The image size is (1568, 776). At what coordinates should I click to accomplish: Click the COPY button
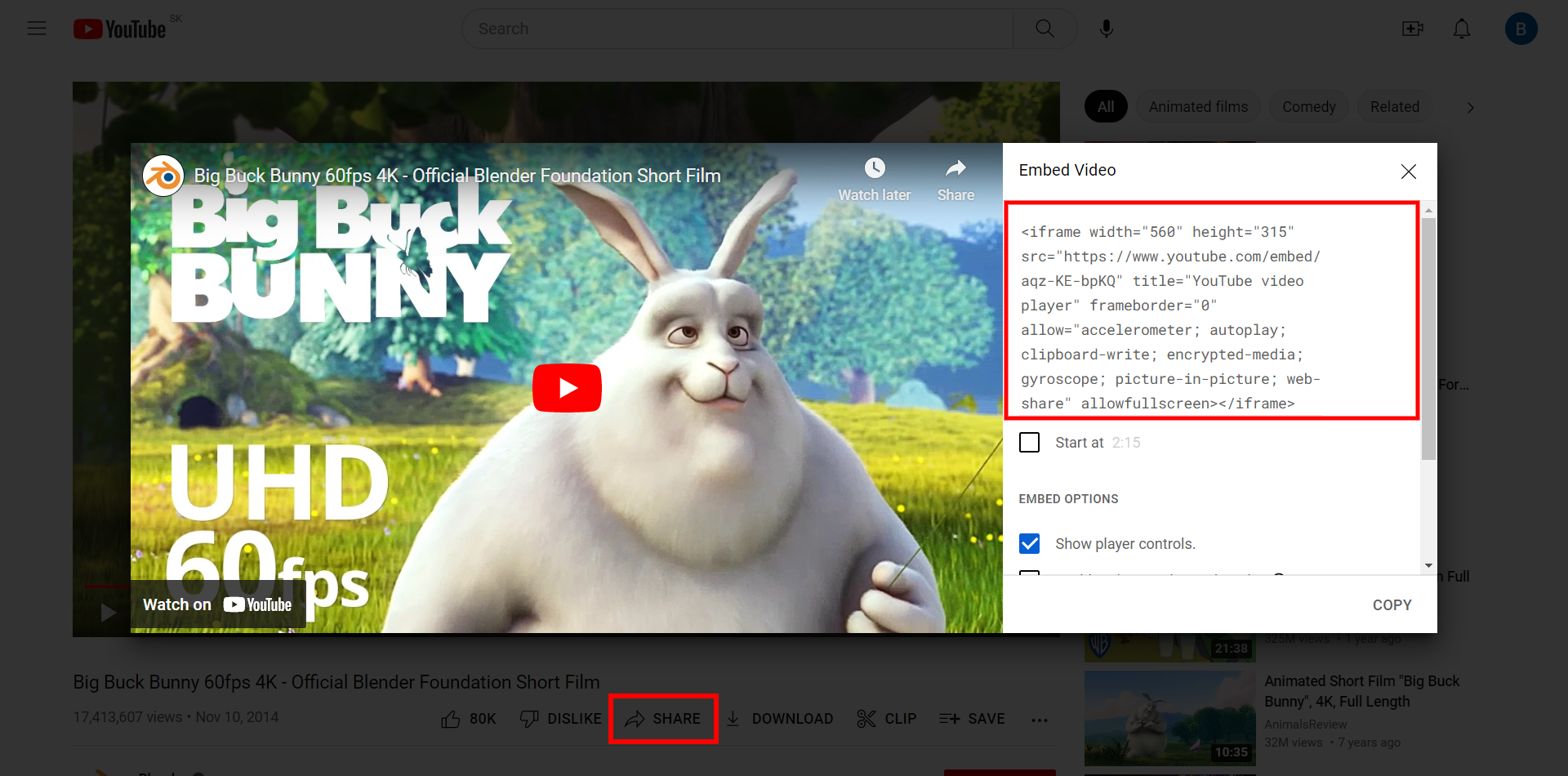pos(1392,605)
